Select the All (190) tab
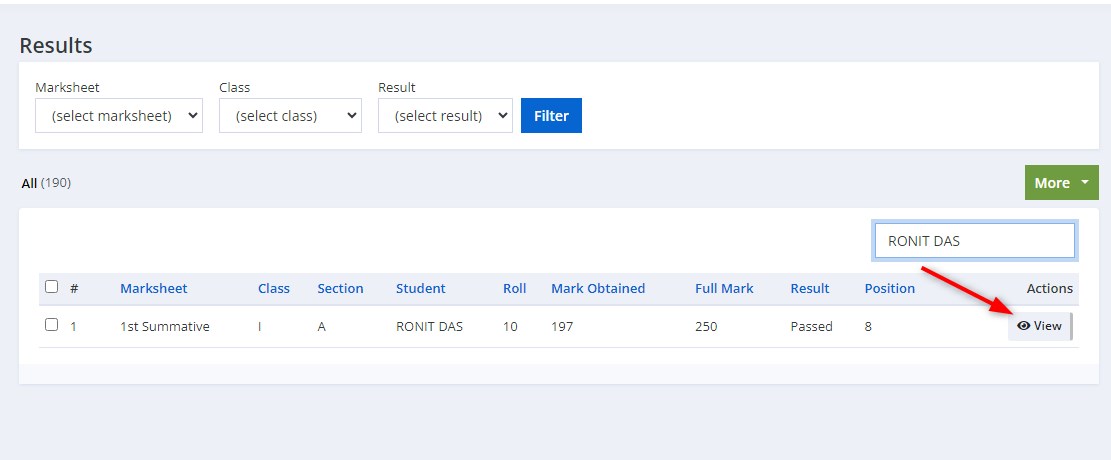The width and height of the screenshot is (1111, 460). point(46,183)
